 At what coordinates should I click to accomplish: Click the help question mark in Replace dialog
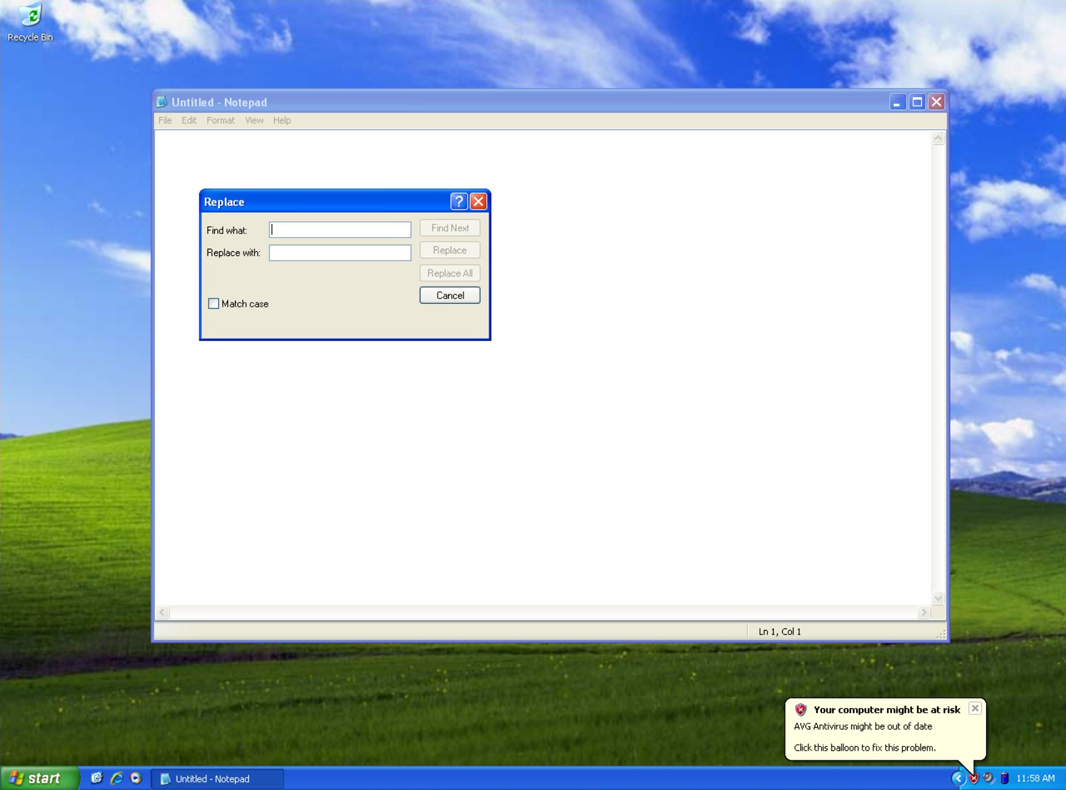click(x=458, y=201)
